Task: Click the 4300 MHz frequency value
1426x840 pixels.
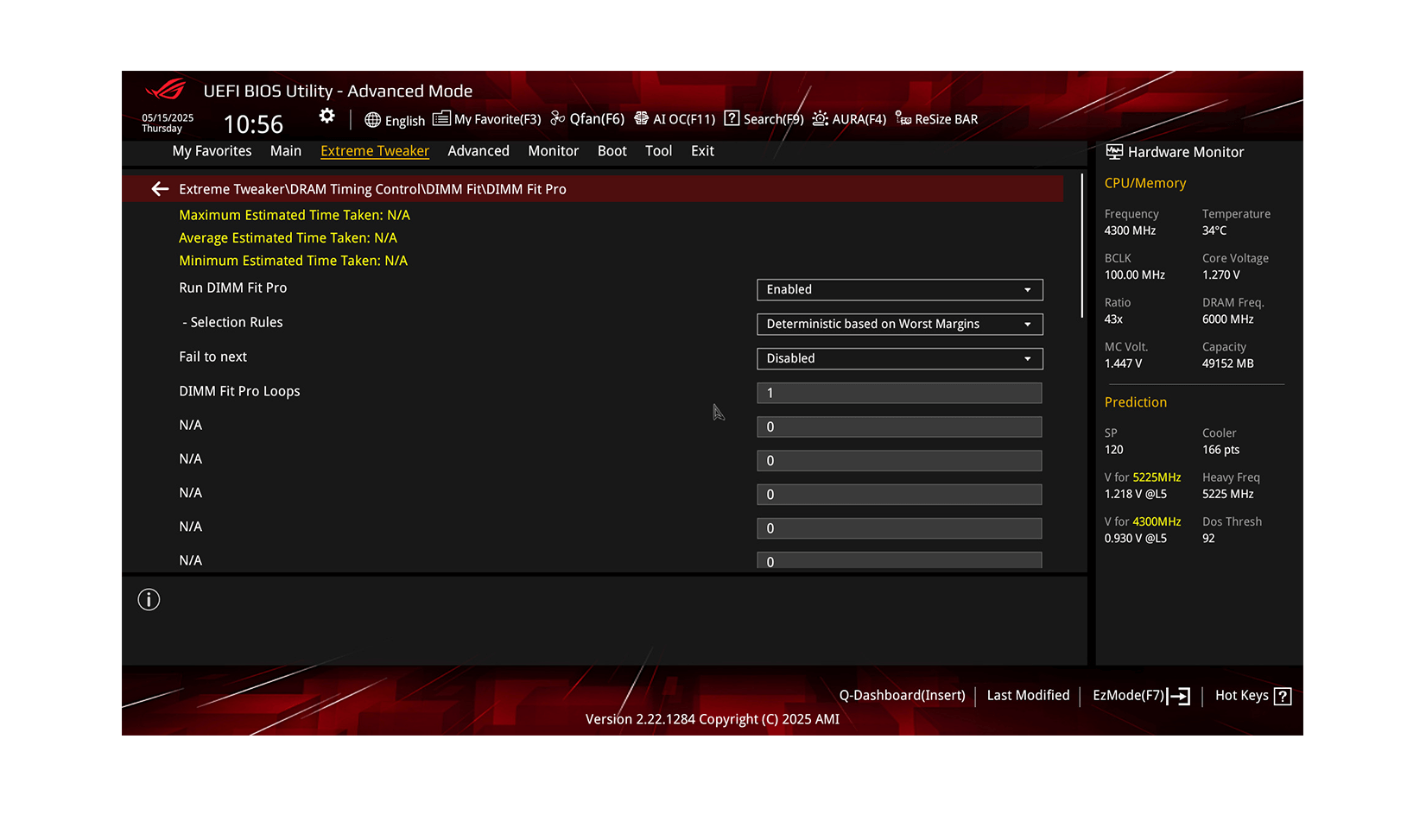Action: click(1130, 231)
